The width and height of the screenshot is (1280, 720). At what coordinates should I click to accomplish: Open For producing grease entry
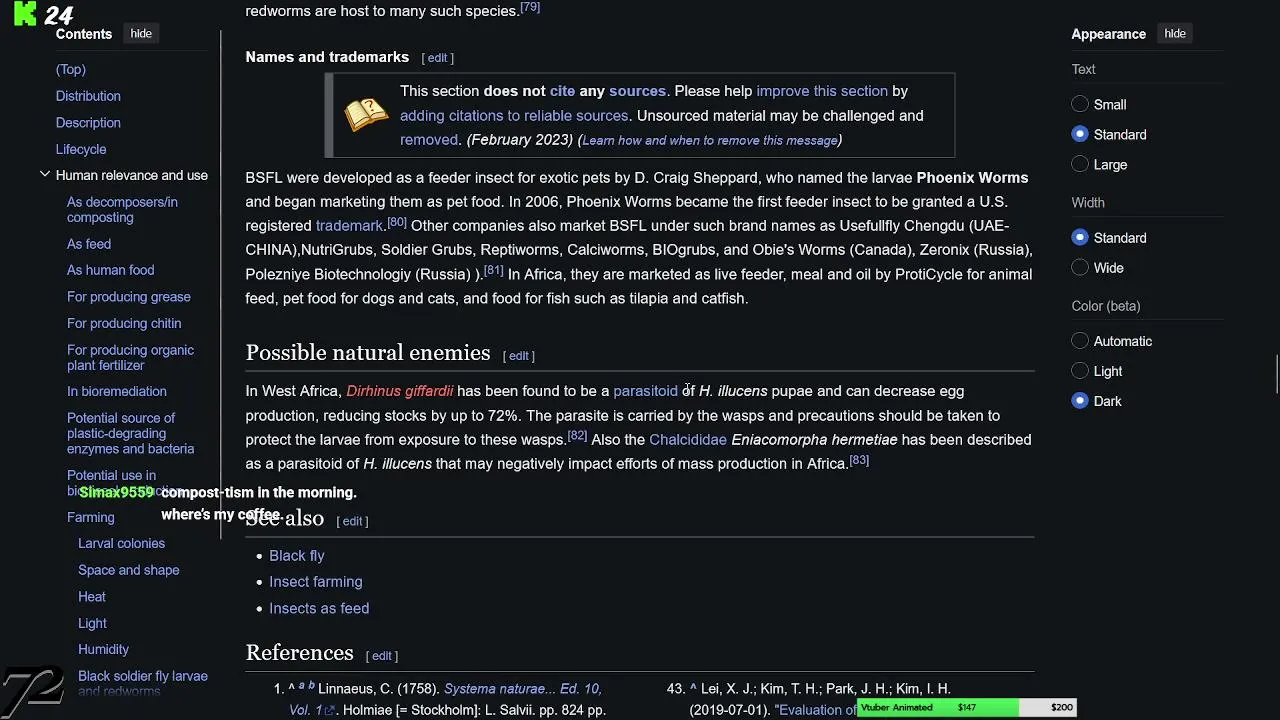pos(128,297)
